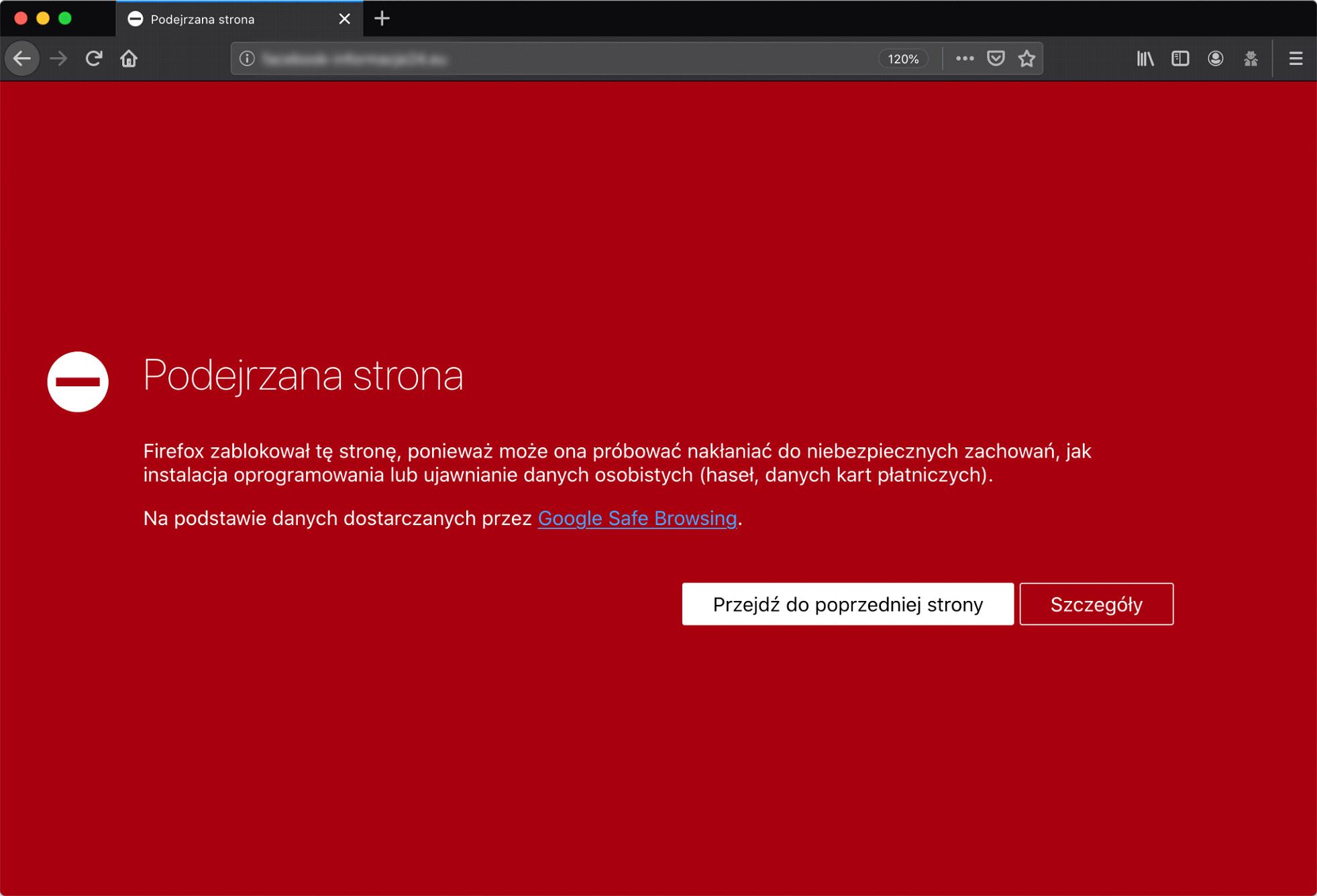Screen dimensions: 1317x896
Task: Show site information icon in address bar
Action: pos(247,59)
